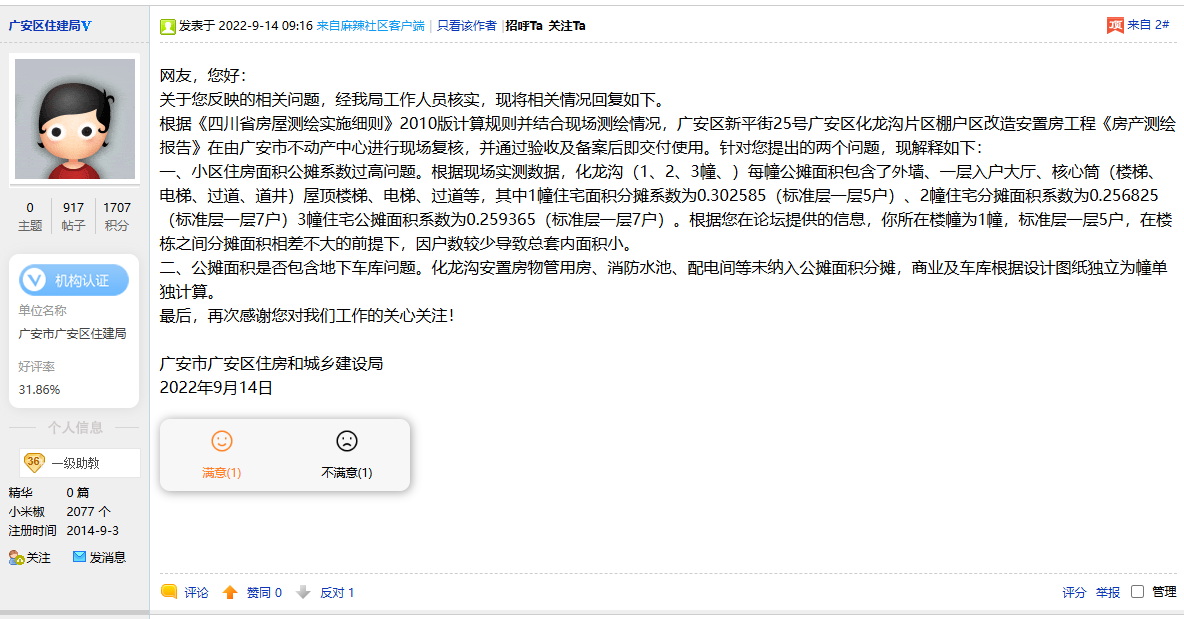Select 只看该作者 filter link
1184x619 pixels.
[x=466, y=25]
